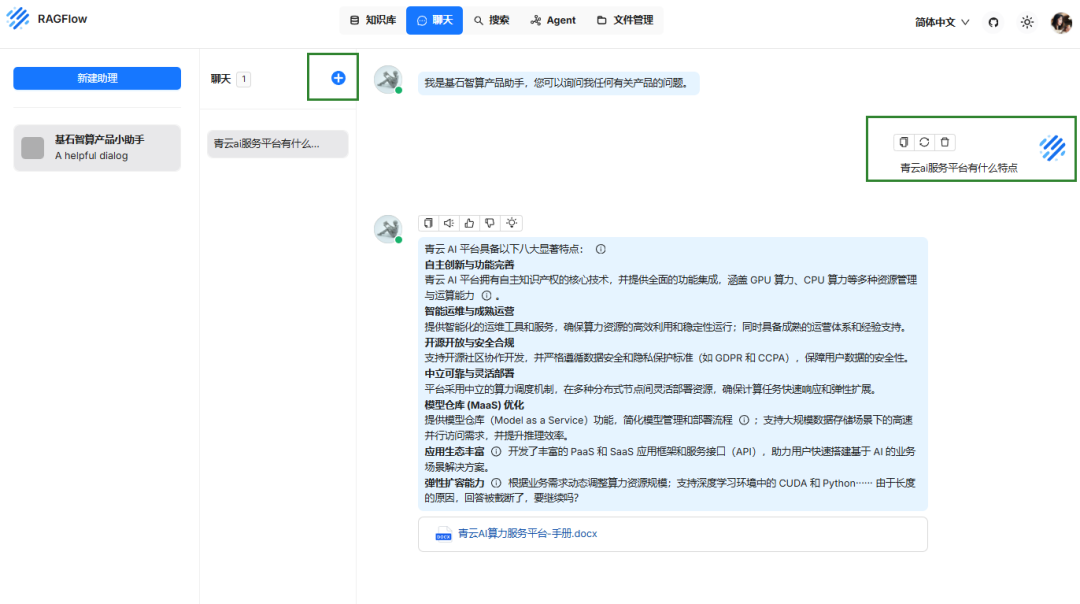1080x604 pixels.
Task: Click the heading 自主创新与功能完善
Action: (x=469, y=264)
